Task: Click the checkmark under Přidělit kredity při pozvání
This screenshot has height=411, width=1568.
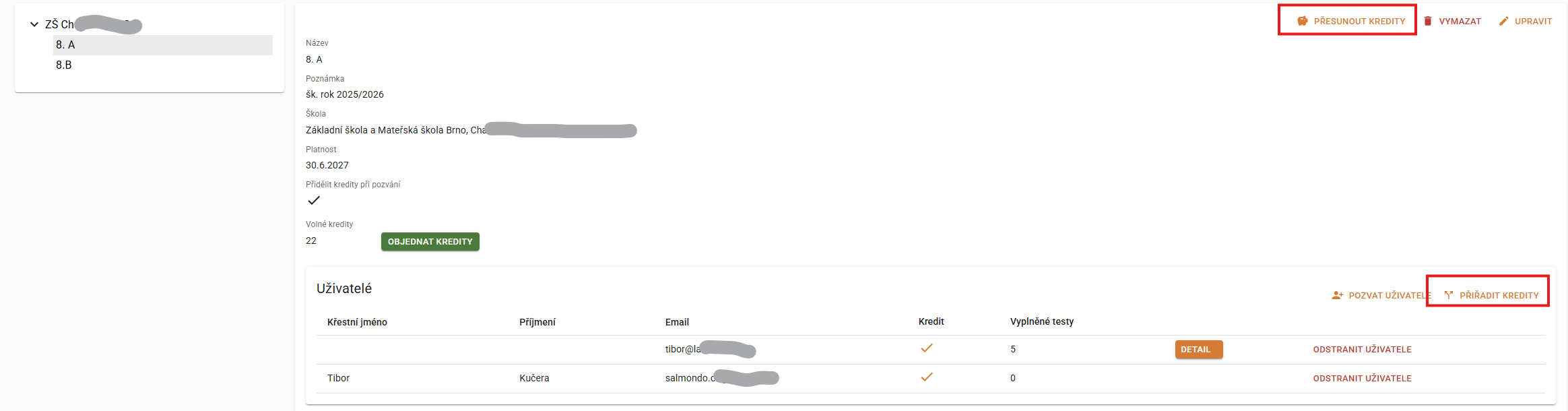Action: [314, 200]
